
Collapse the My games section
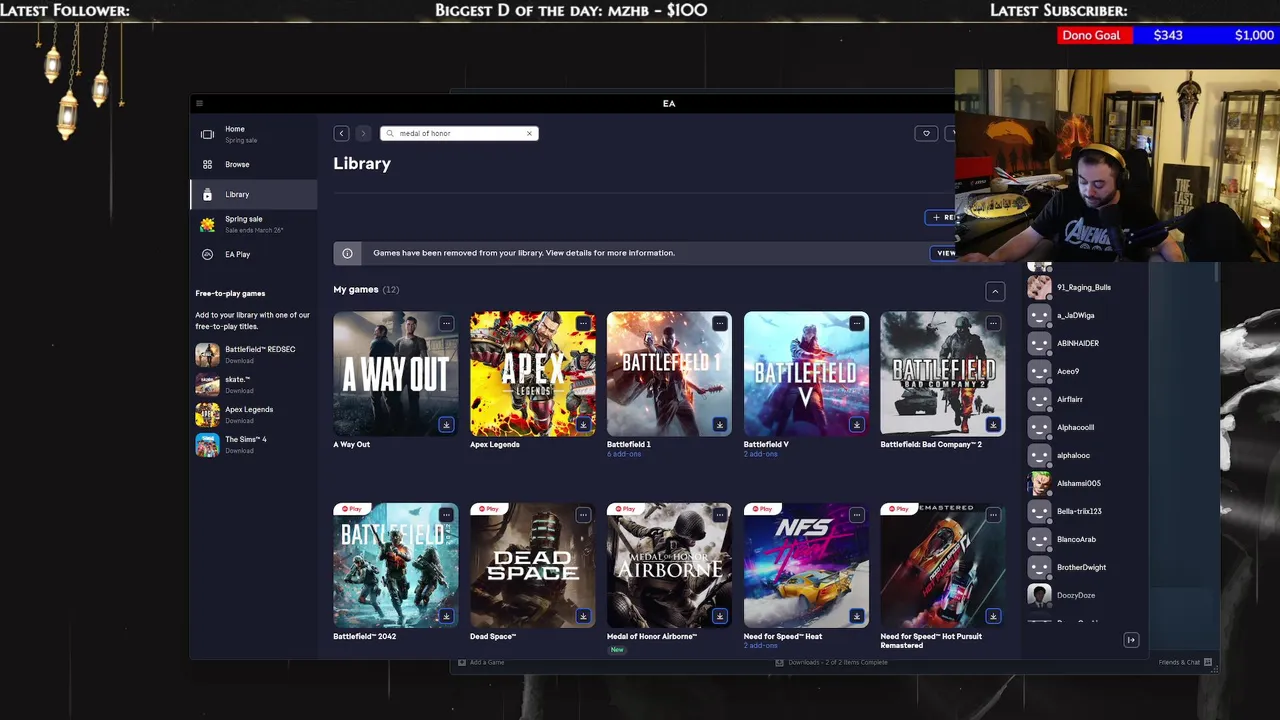pyautogui.click(x=995, y=291)
